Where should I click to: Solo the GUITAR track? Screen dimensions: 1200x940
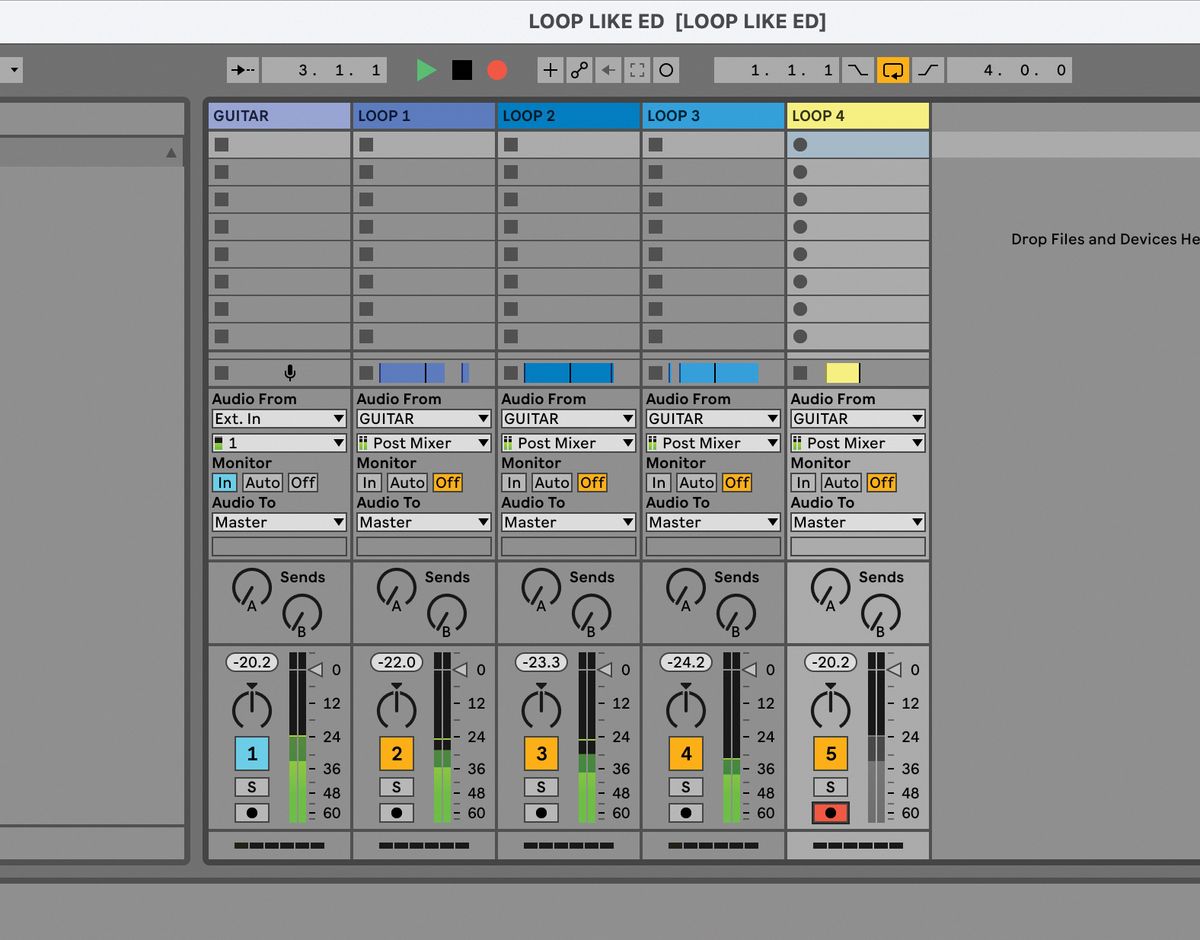click(252, 788)
